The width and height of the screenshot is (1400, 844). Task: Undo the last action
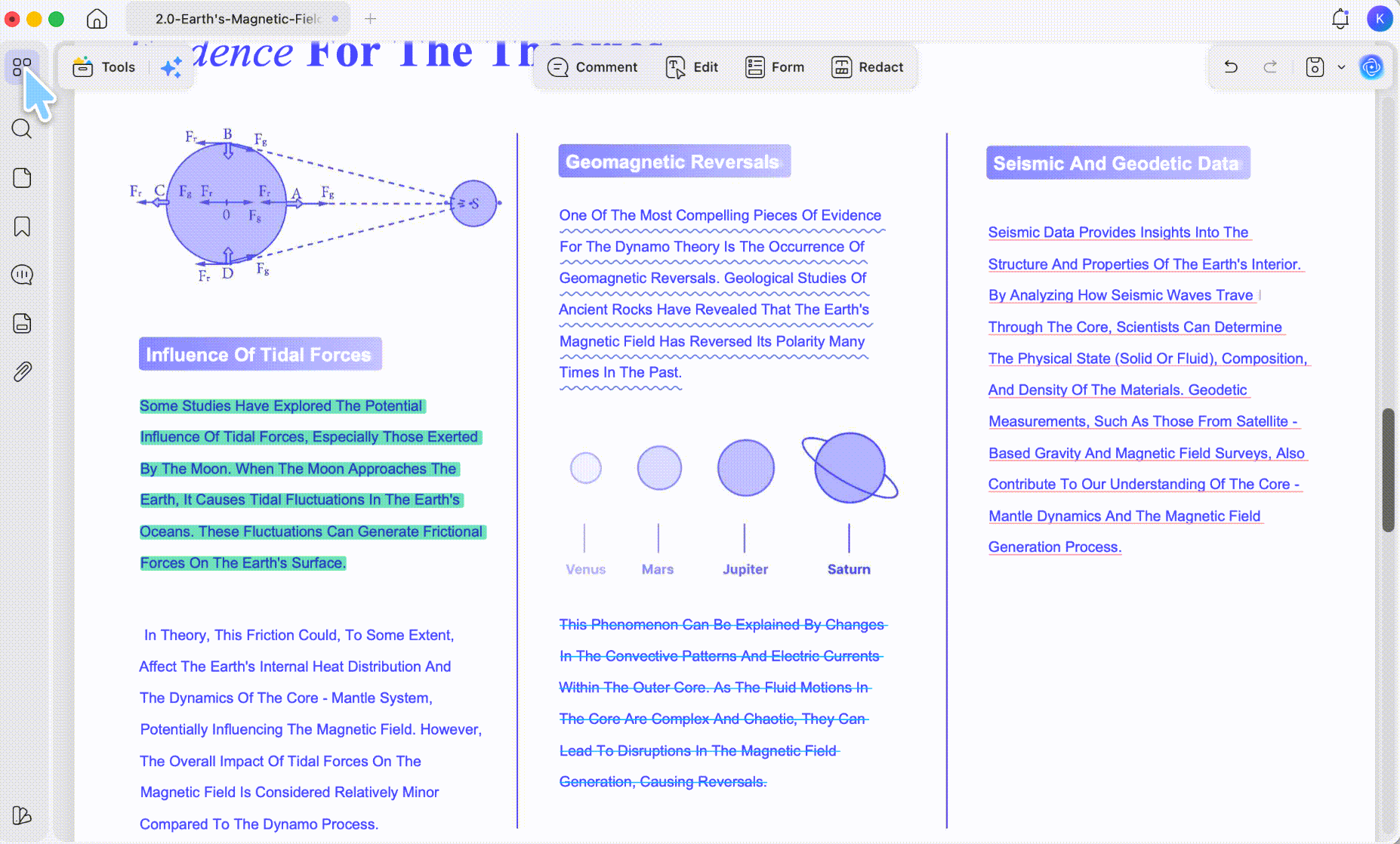[x=1231, y=67]
